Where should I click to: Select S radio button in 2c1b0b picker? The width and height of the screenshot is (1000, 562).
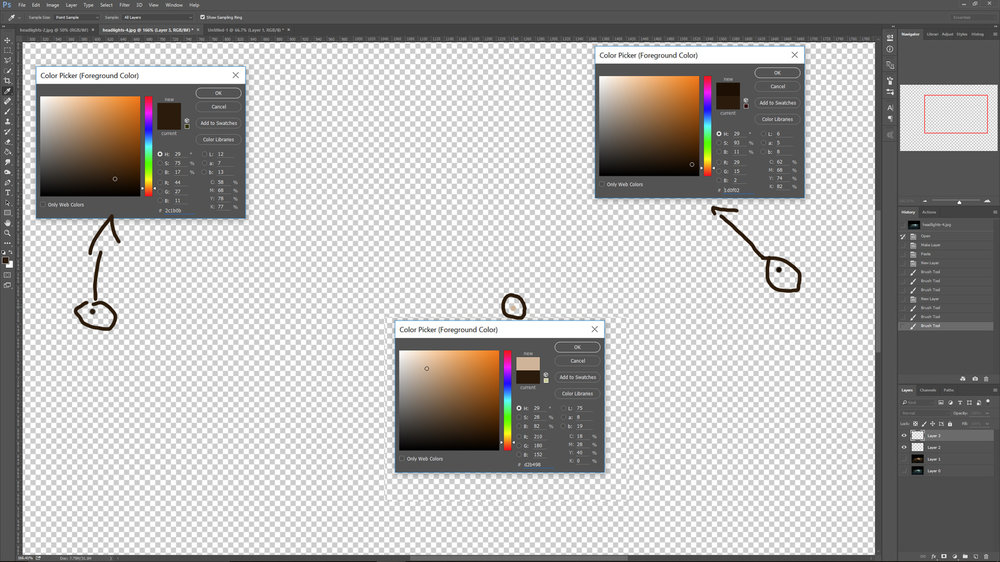tap(160, 163)
